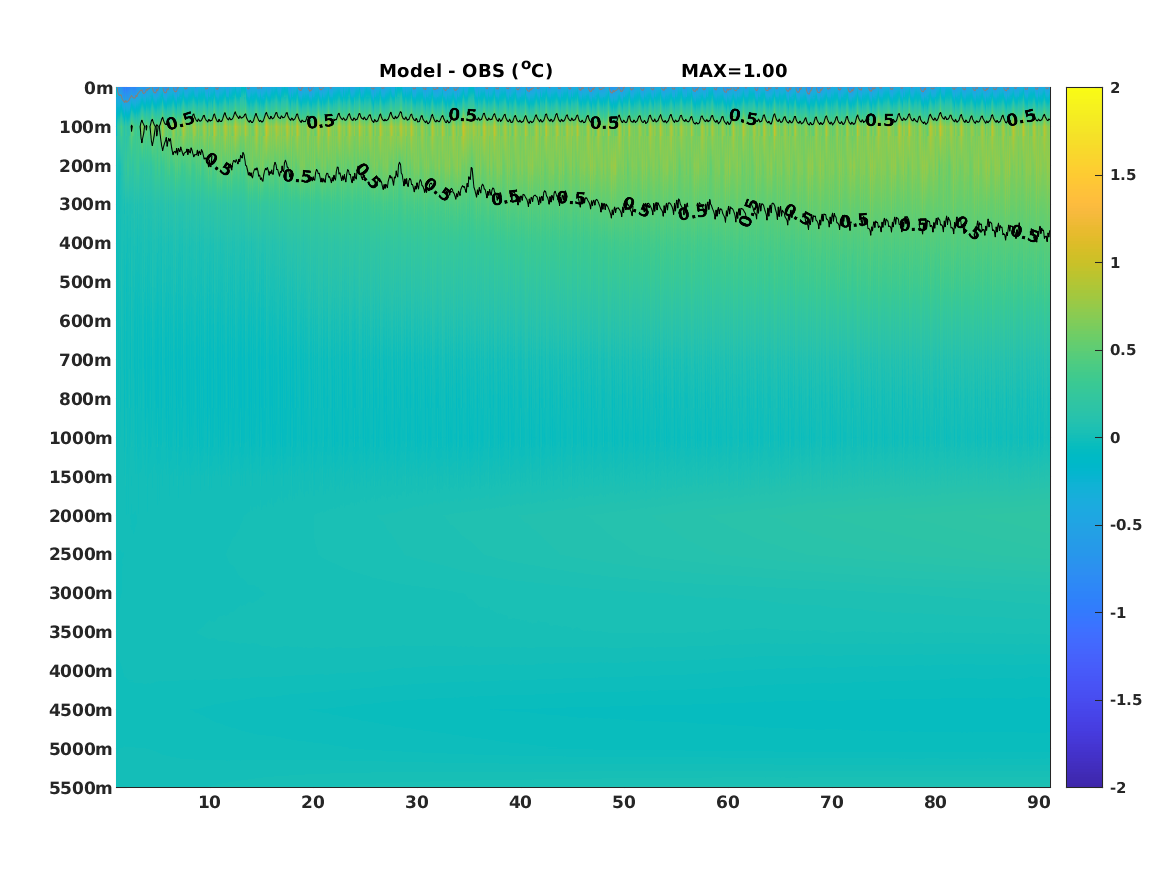Click x-axis tick label 30
Image resolution: width=1167 pixels, height=875 pixels.
(417, 802)
